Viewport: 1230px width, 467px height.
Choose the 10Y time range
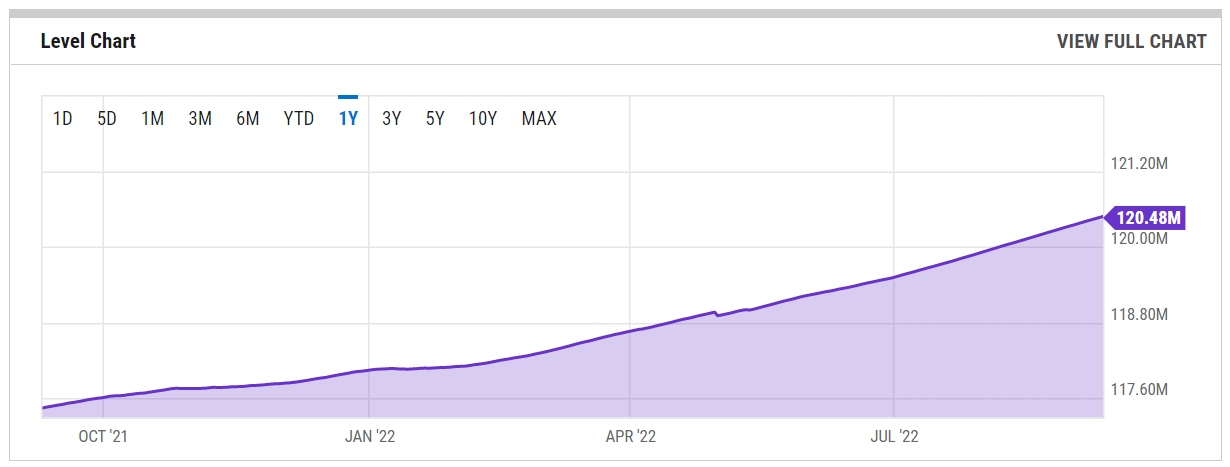pyautogui.click(x=483, y=118)
